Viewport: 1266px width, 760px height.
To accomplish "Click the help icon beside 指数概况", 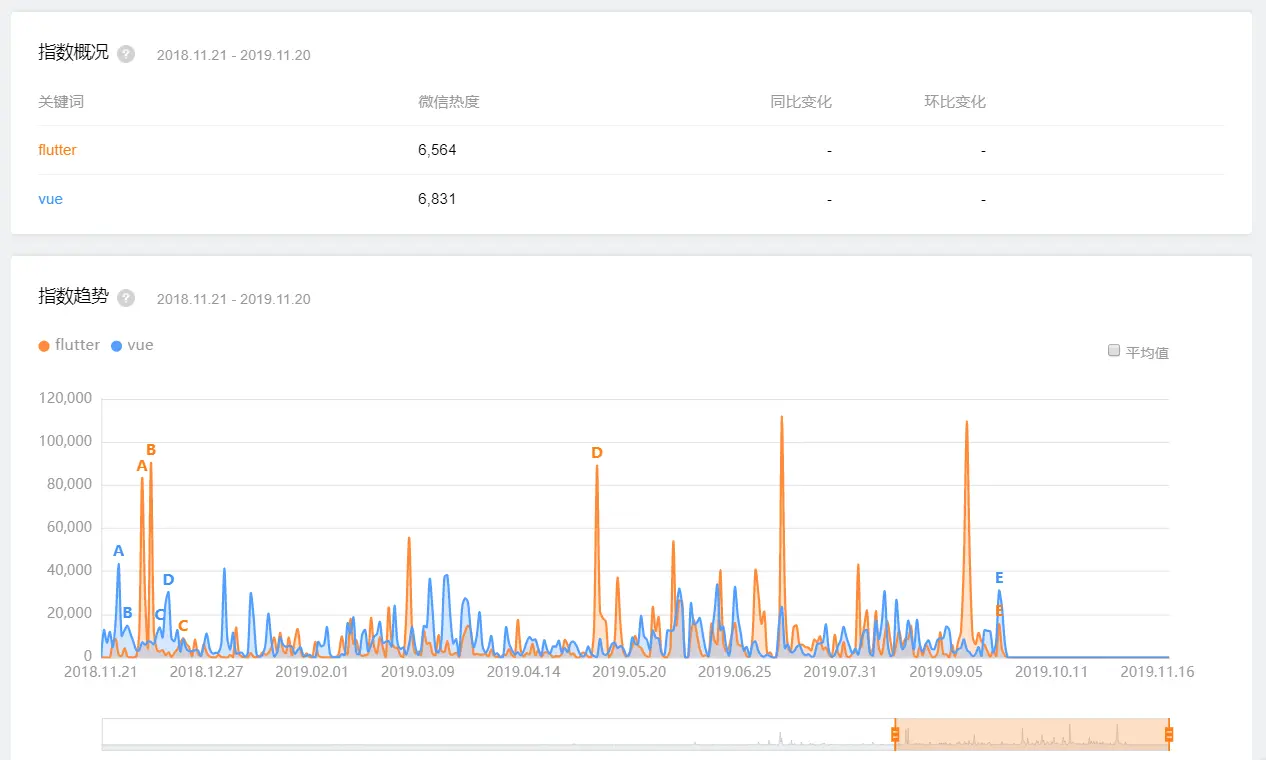I will (126, 54).
